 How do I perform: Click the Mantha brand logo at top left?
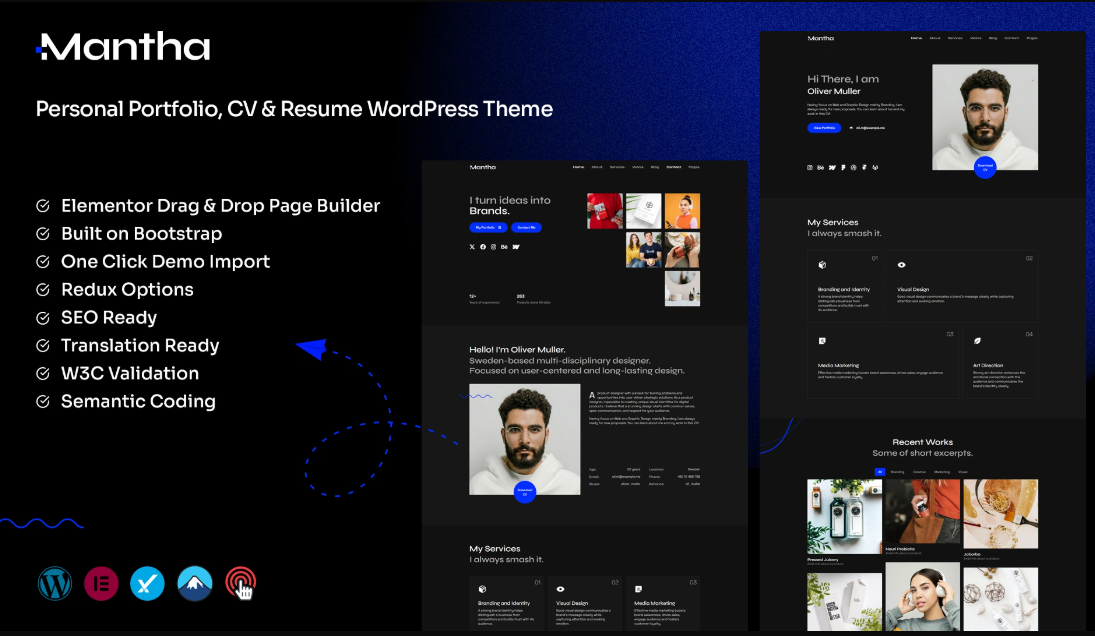coord(123,47)
